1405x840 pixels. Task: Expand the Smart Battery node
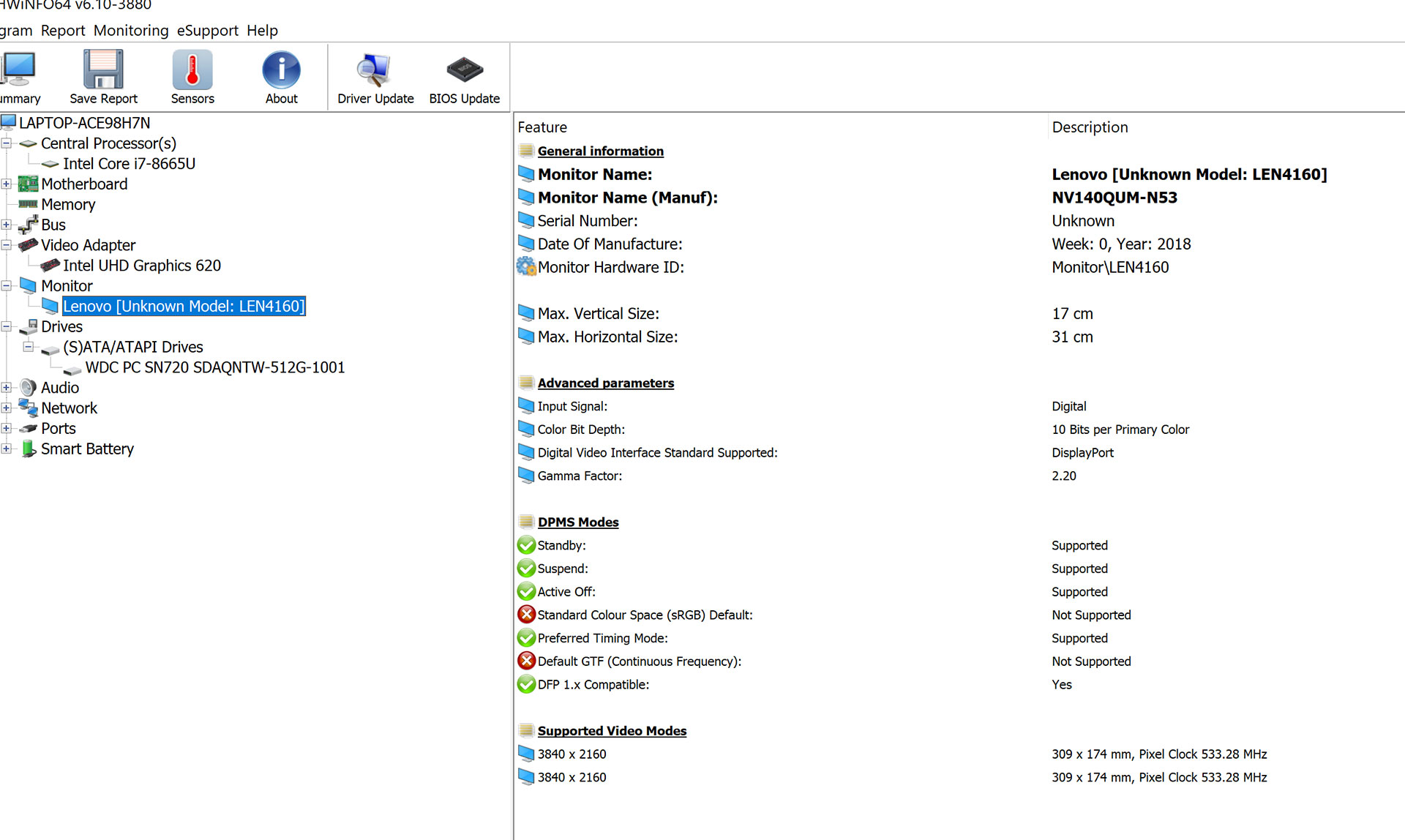click(x=7, y=449)
